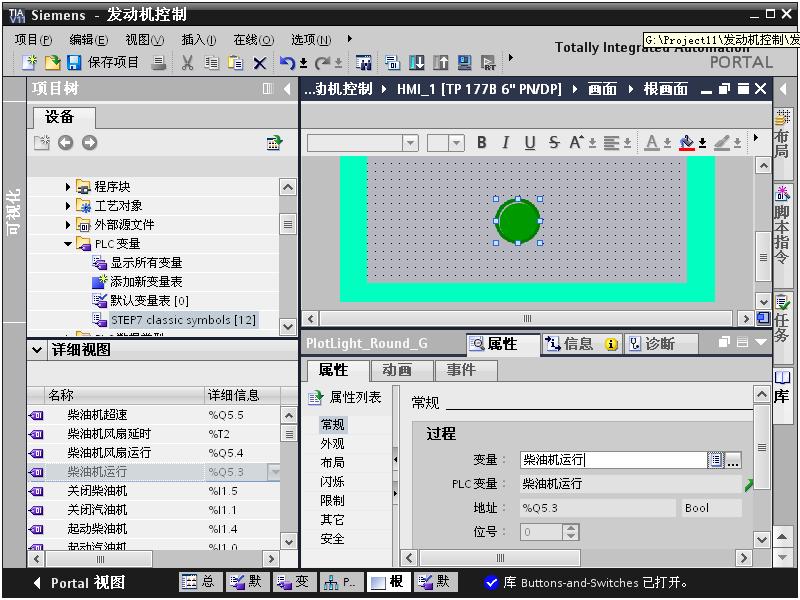The height and width of the screenshot is (600, 800).
Task: Click the variable list picker icon in 变量 field
Action: tap(716, 460)
